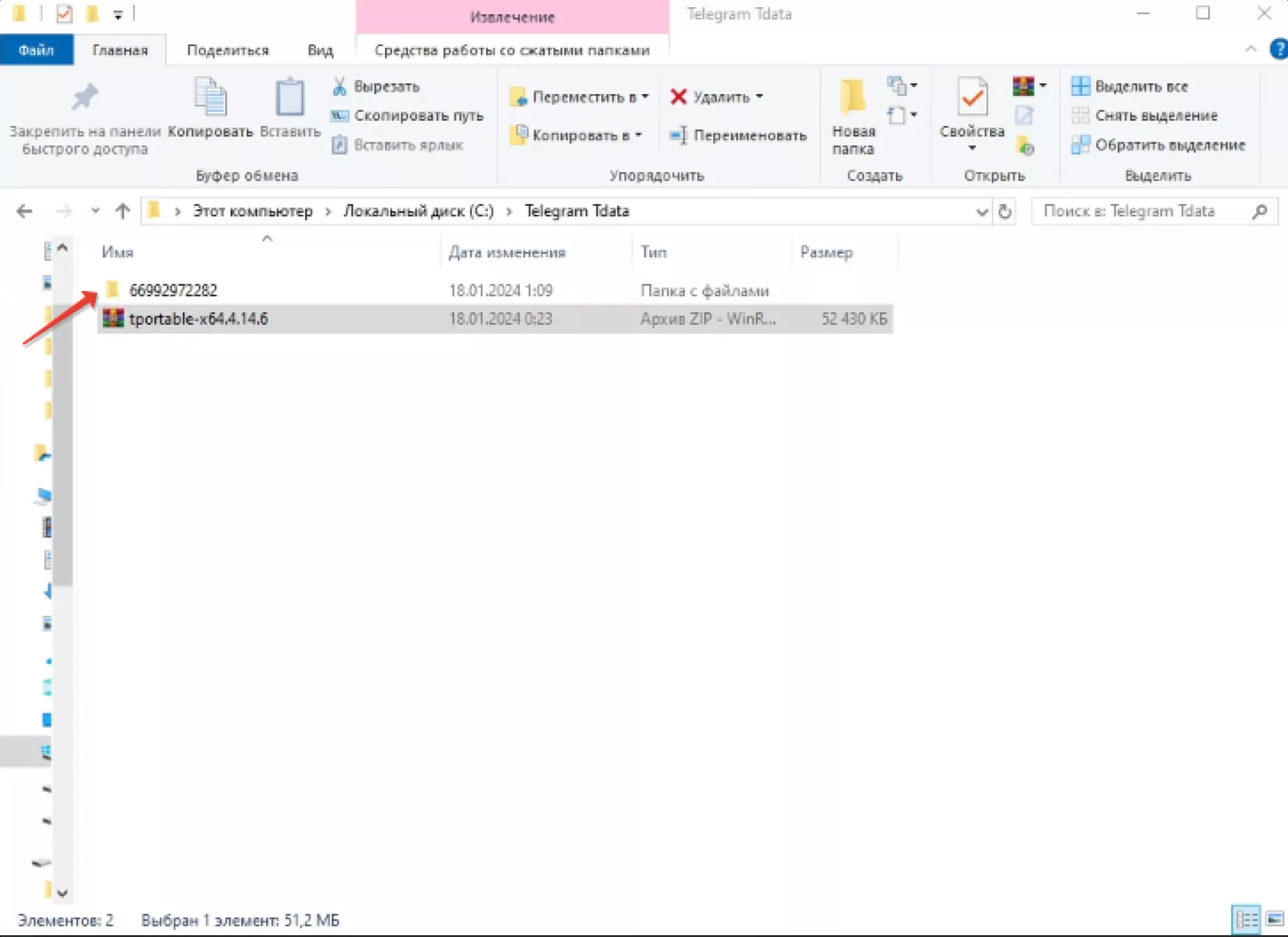Open the Переместить в dropdown
The image size is (1288, 937).
579,97
